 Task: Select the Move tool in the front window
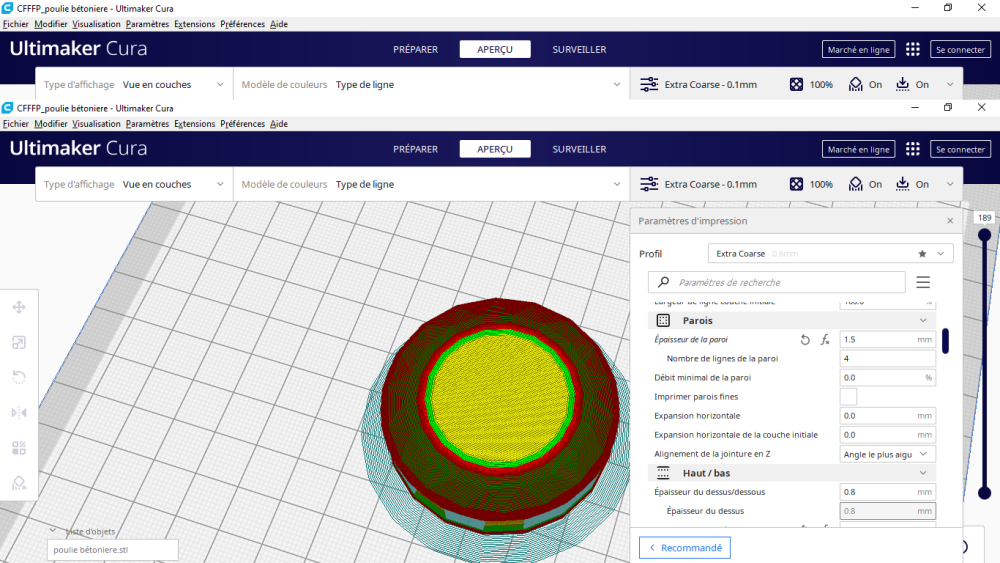[x=19, y=307]
